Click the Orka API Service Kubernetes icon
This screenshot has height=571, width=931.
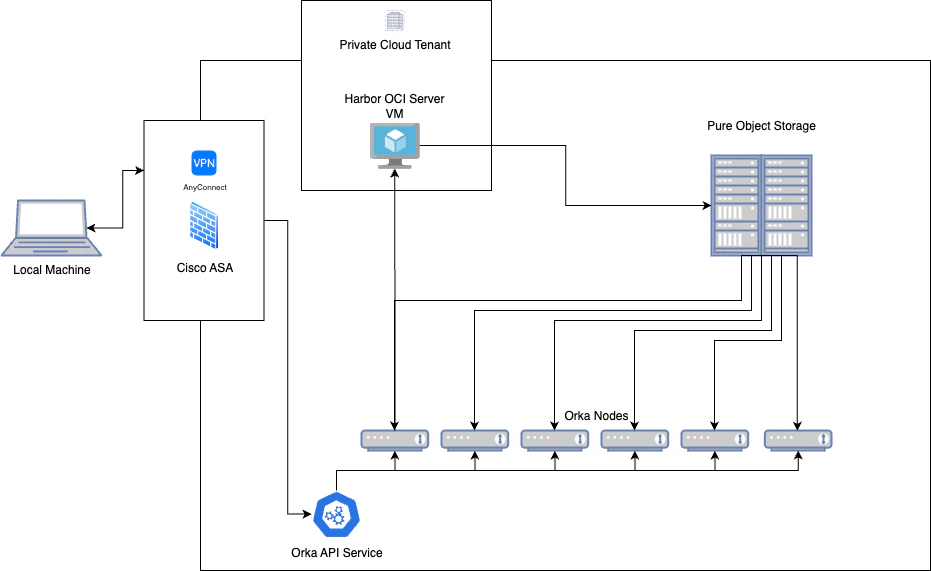pyautogui.click(x=337, y=515)
